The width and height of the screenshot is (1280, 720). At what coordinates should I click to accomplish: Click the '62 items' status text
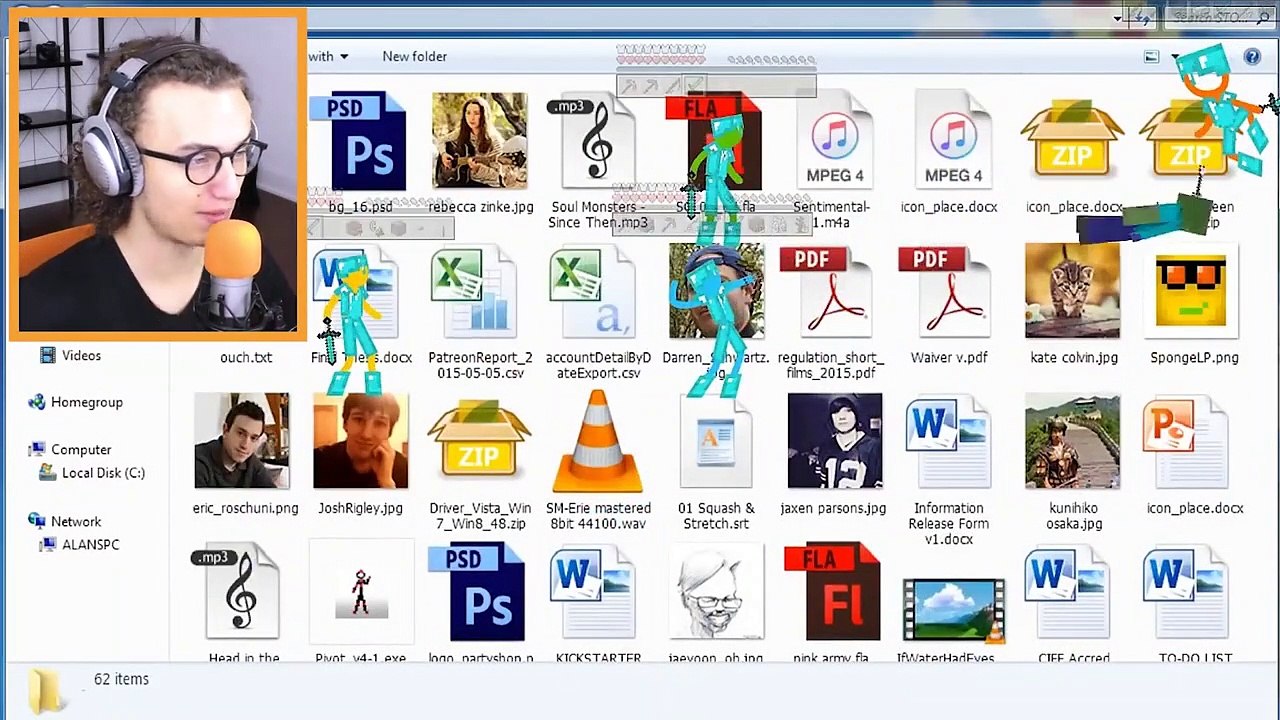tap(121, 679)
